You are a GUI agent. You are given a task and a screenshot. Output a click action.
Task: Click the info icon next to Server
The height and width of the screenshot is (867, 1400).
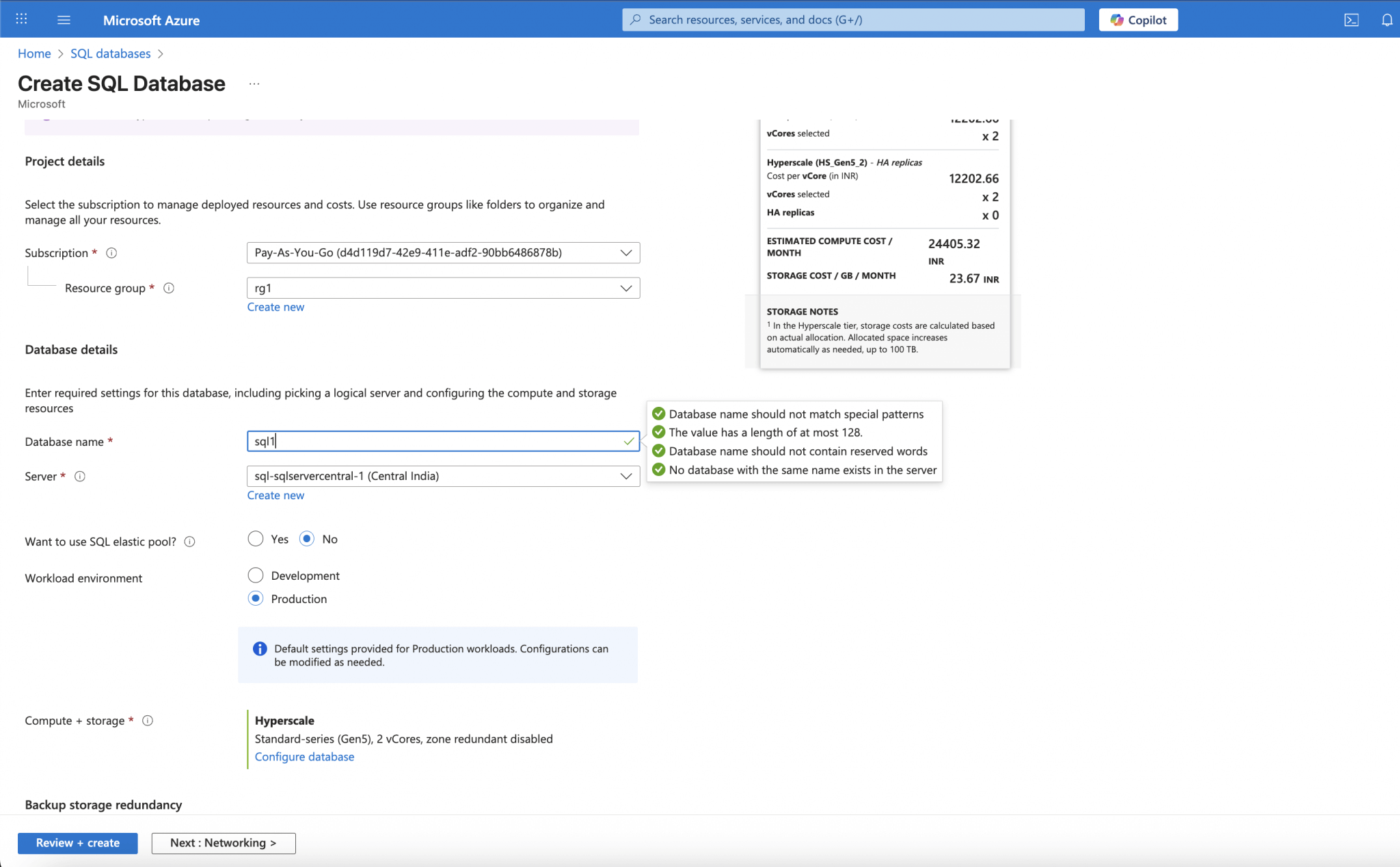pos(80,477)
